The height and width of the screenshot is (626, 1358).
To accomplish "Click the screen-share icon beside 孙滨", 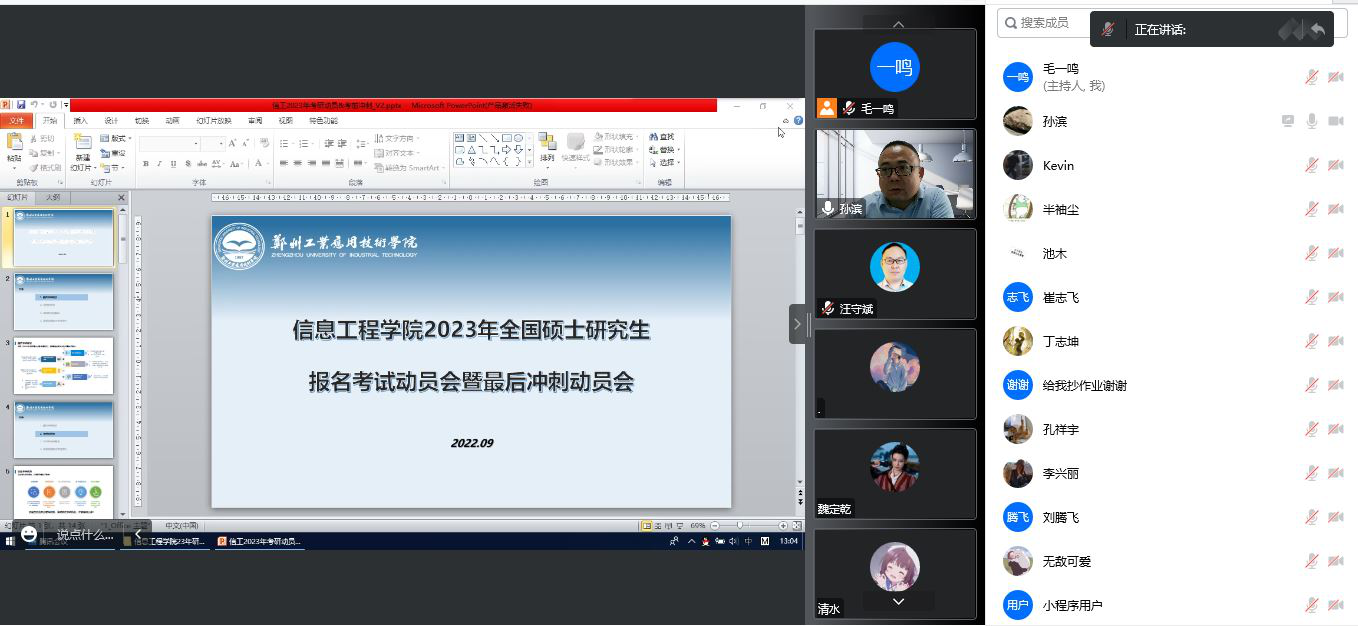I will coord(1288,121).
